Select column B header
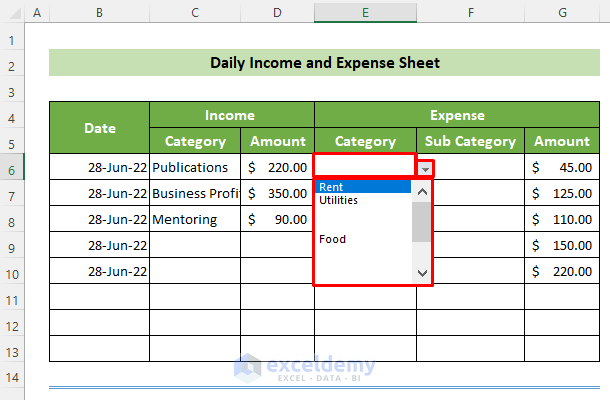The width and height of the screenshot is (610, 400). coord(99,13)
